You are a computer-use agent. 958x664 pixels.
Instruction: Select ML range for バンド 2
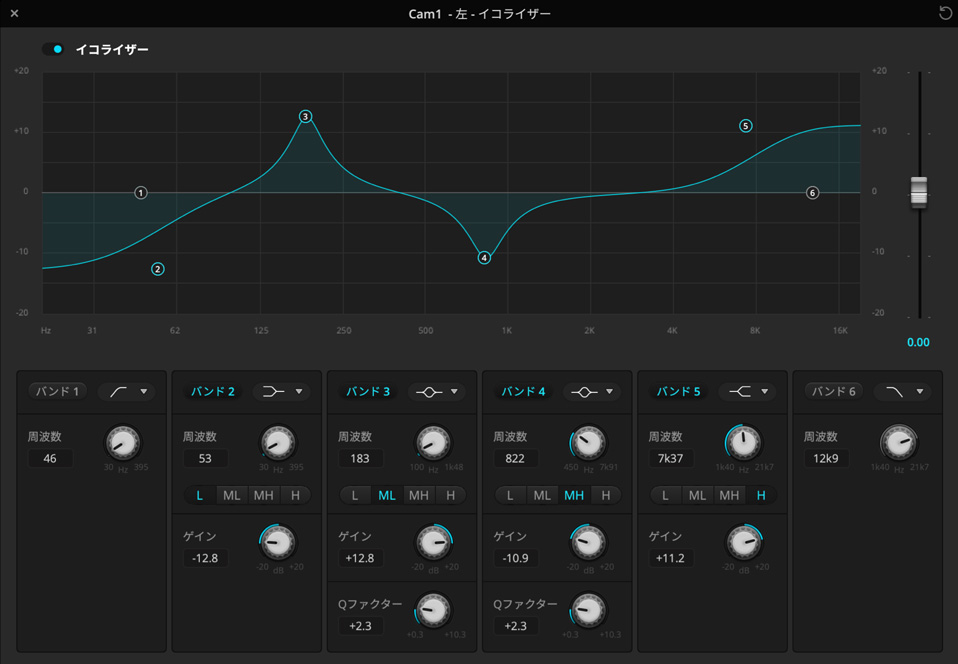[x=232, y=495]
